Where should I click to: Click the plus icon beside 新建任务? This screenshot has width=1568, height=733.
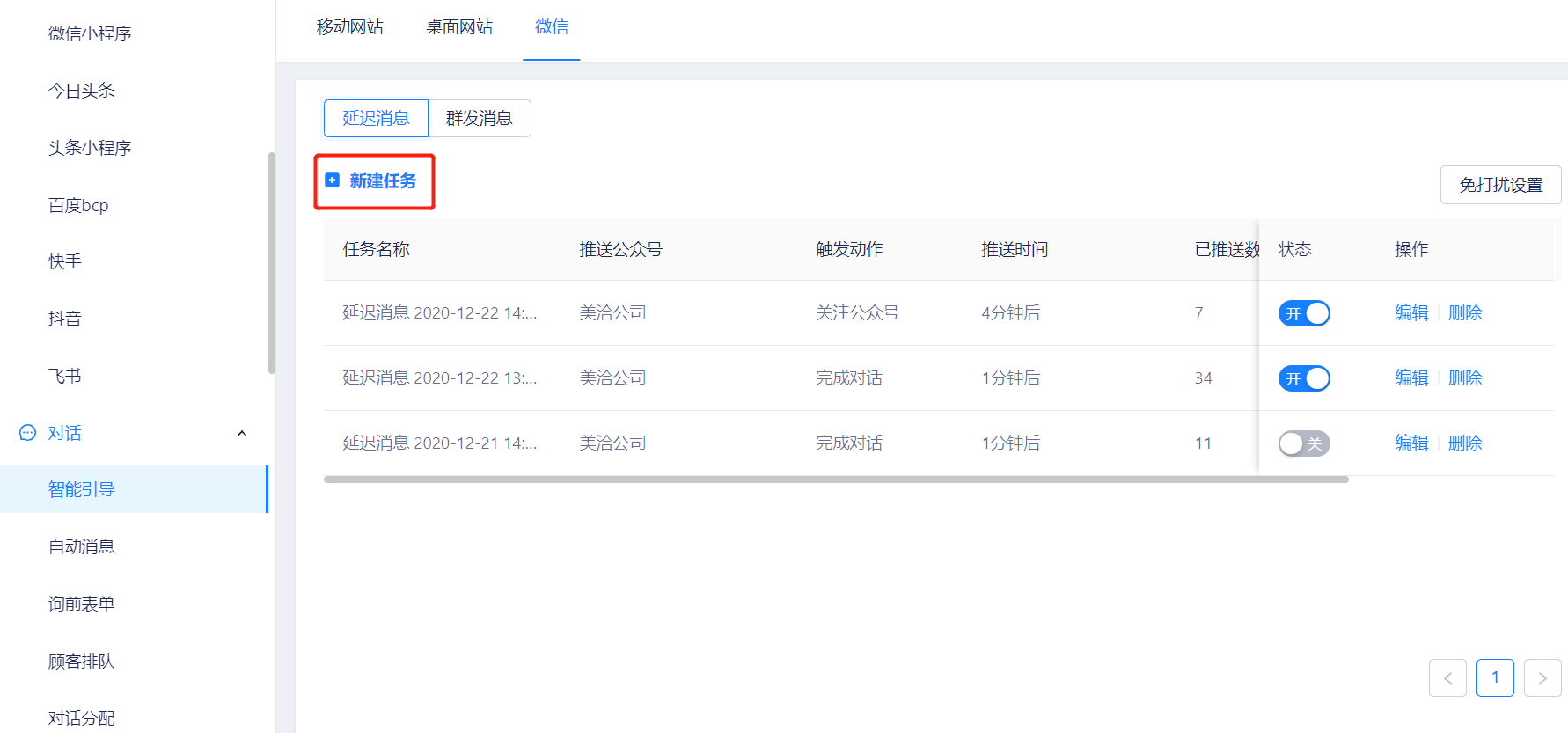pyautogui.click(x=332, y=180)
